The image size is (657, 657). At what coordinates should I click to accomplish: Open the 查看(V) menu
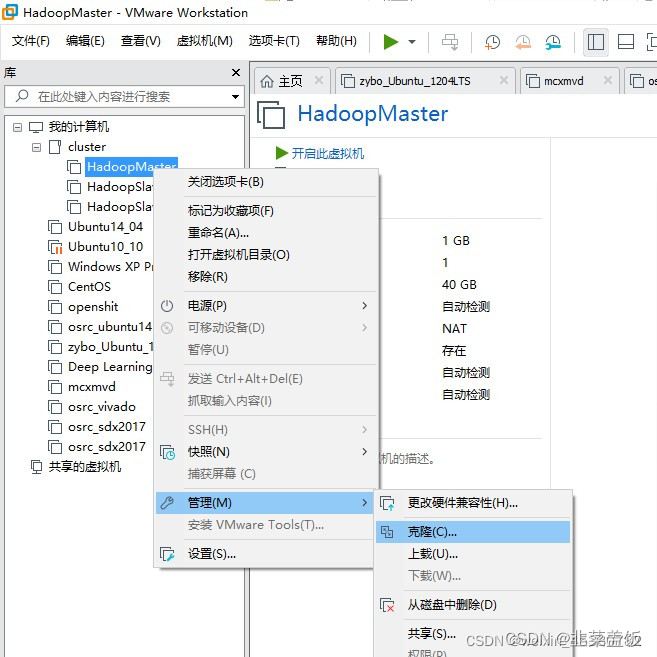click(x=140, y=41)
